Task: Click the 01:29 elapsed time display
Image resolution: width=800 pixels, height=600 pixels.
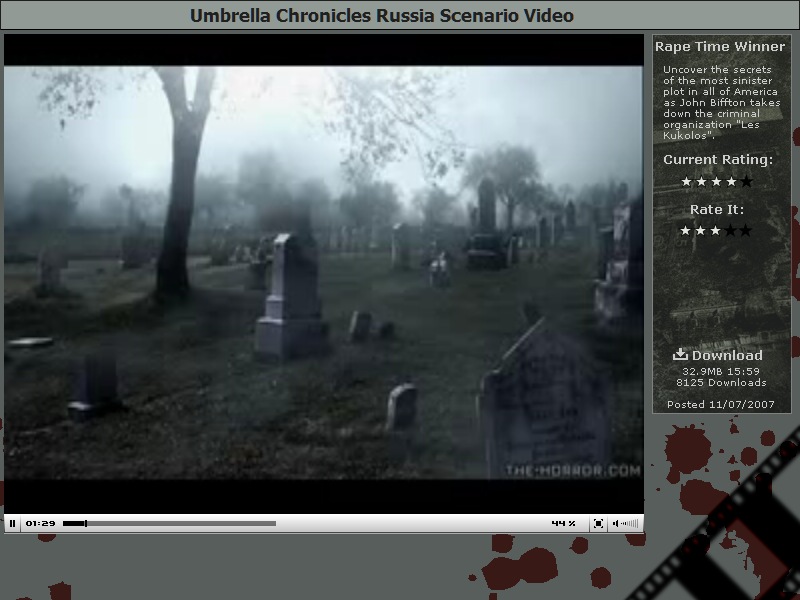Action: [x=40, y=523]
